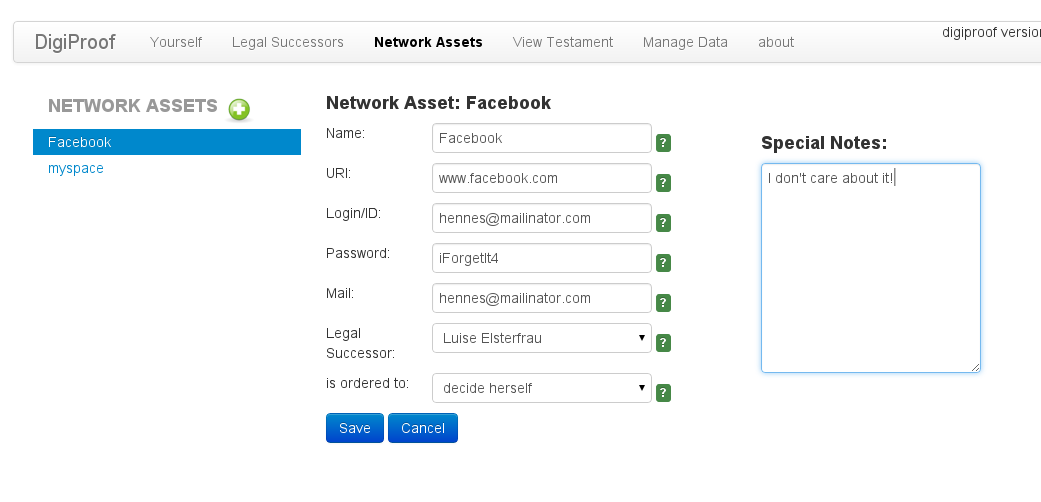The image size is (1041, 502).
Task: Click help icon beside Password field
Action: pos(663,263)
